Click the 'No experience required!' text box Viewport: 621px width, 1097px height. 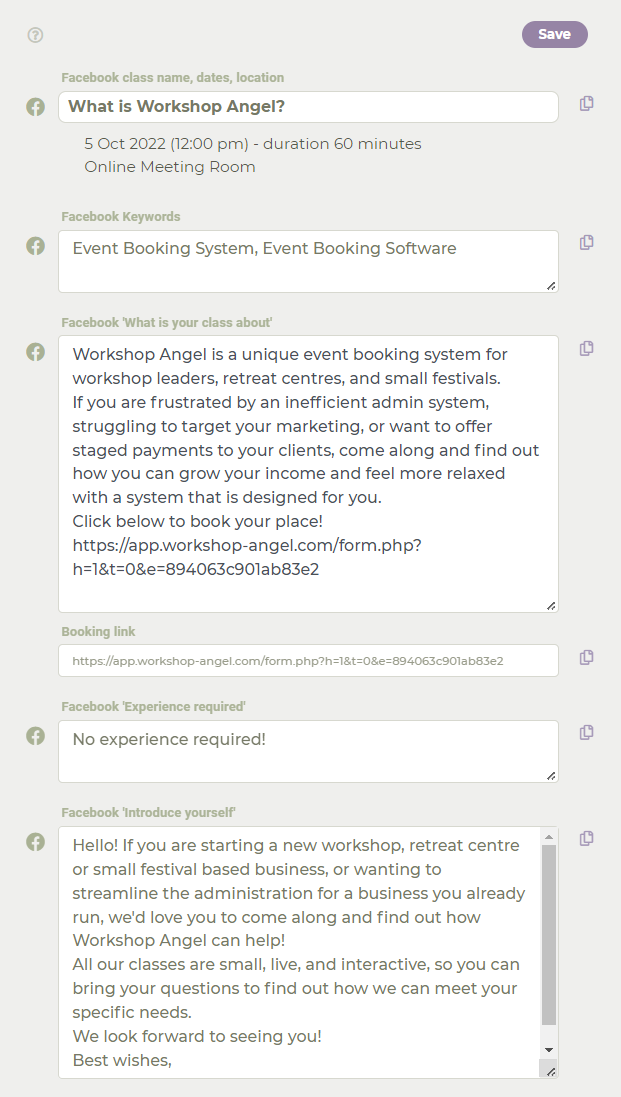pos(308,751)
